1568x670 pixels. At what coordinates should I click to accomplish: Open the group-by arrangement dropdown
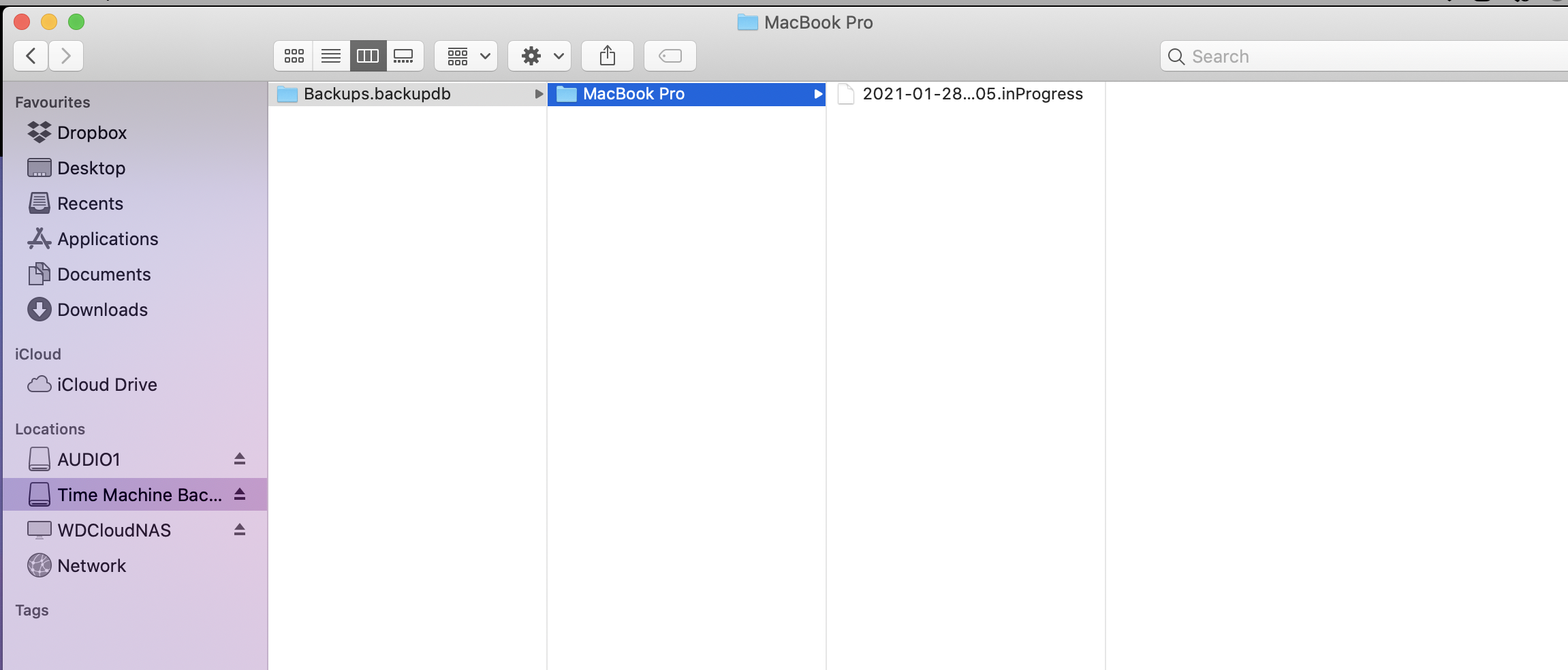pyautogui.click(x=467, y=56)
